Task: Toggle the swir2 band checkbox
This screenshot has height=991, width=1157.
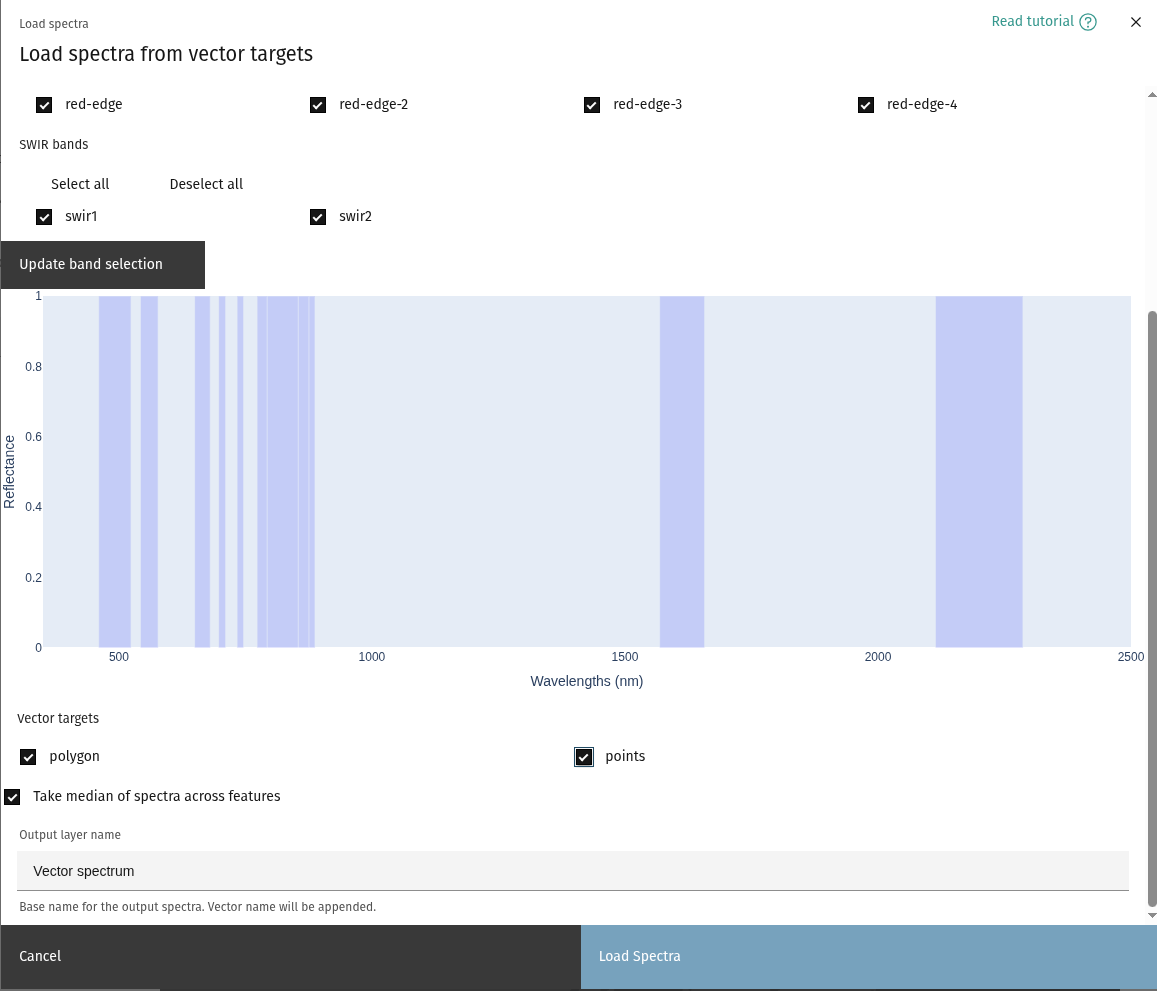Action: [x=318, y=217]
